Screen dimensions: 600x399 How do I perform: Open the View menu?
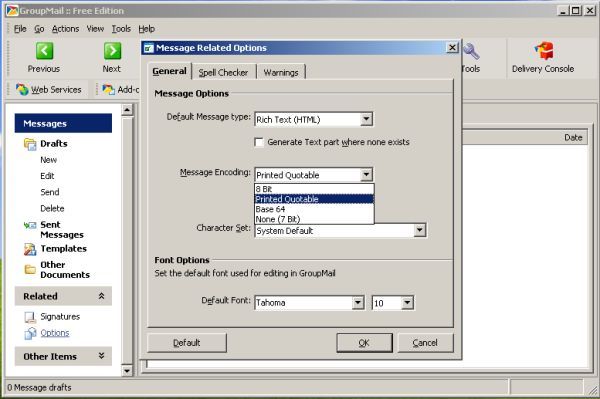tap(95, 29)
